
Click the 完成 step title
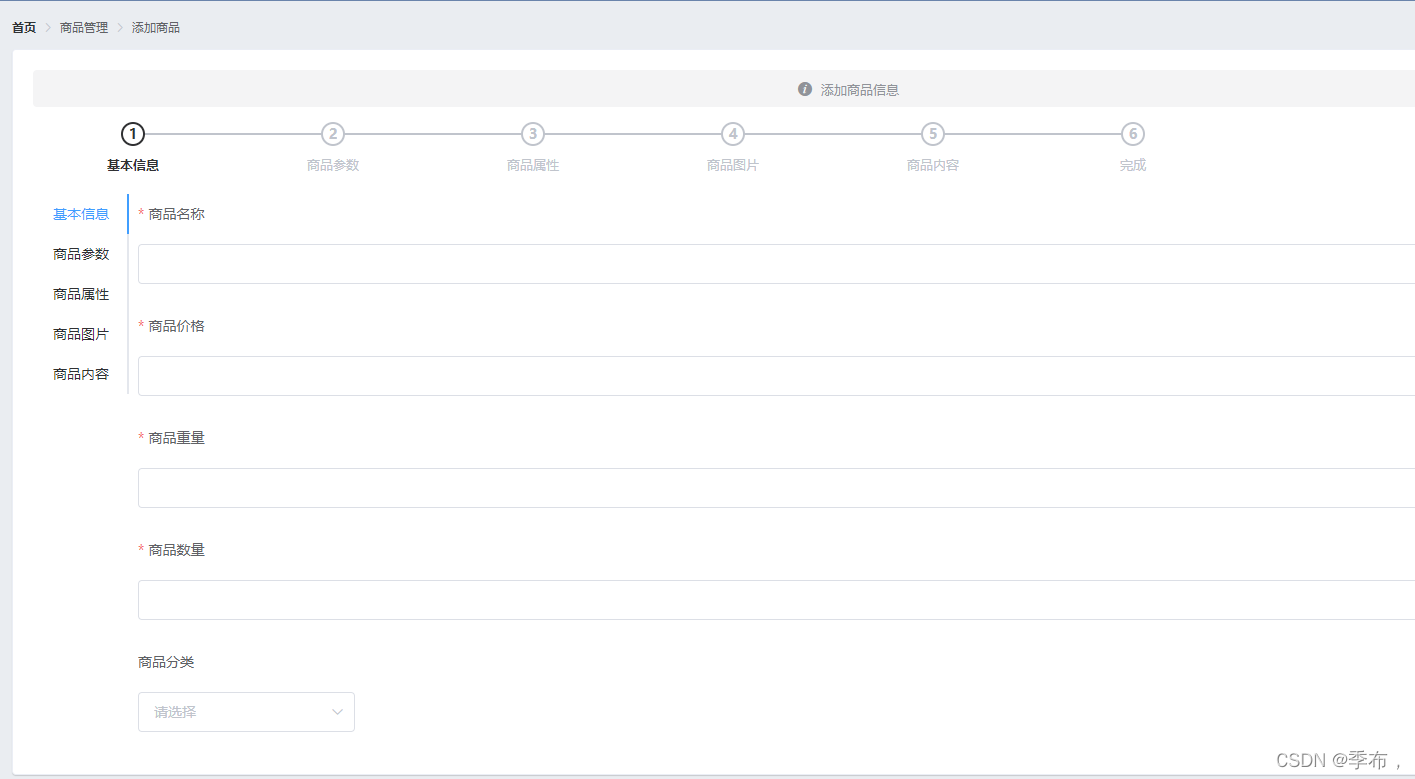tap(1133, 165)
